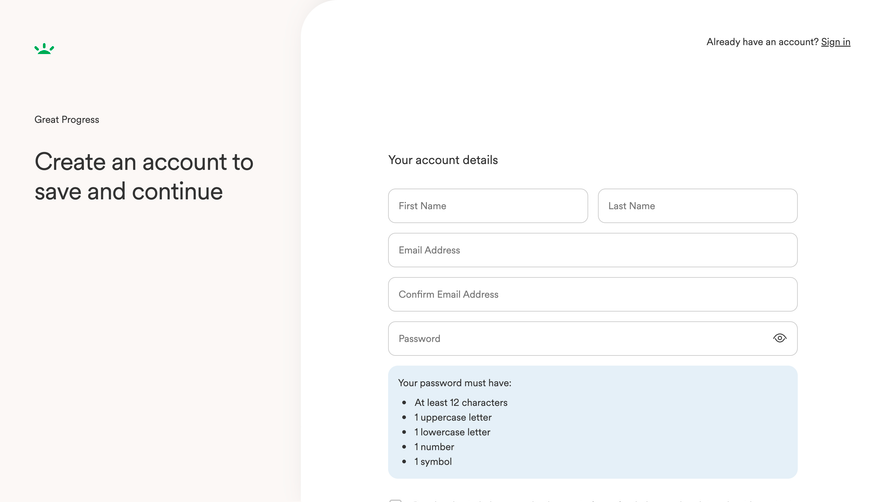The height and width of the screenshot is (502, 885).
Task: Focus the First Name field
Action: [488, 206]
